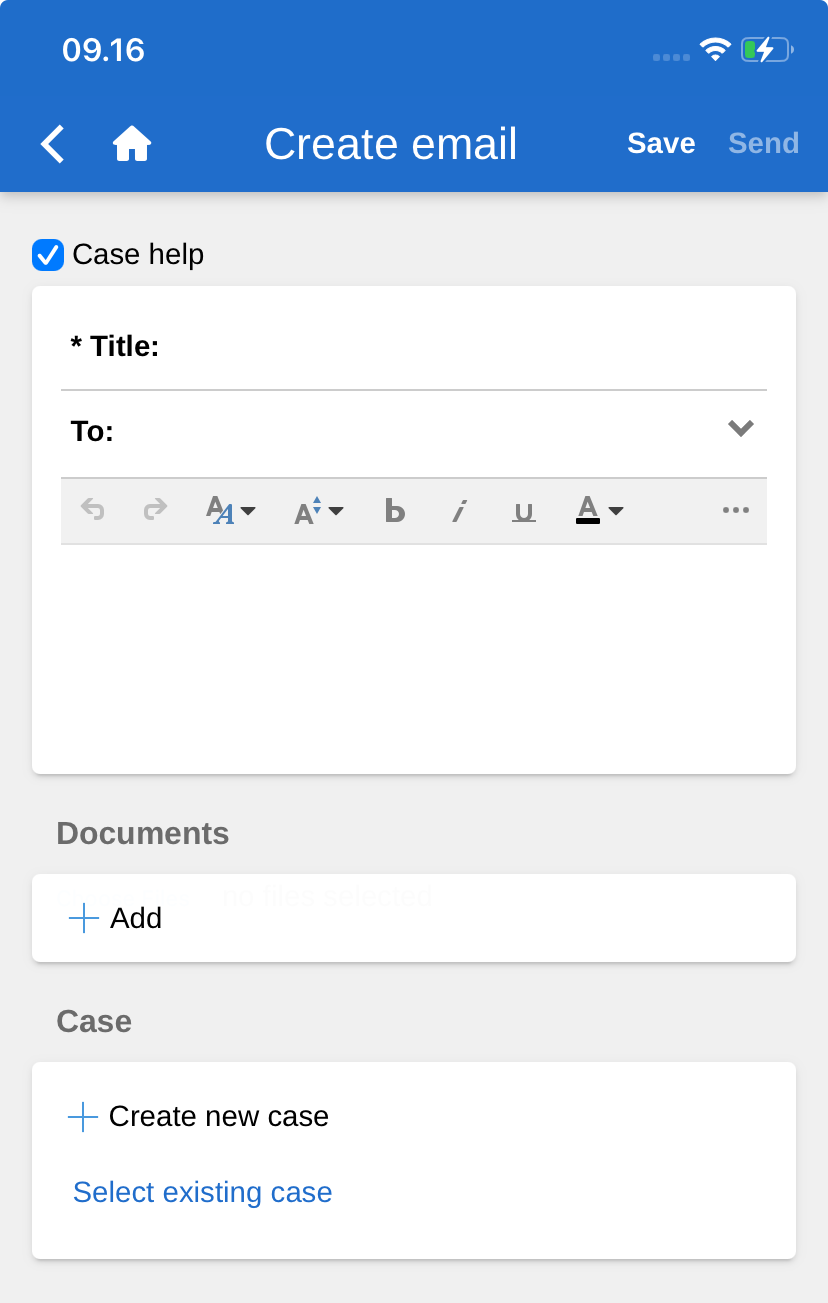Open more formatting options ellipsis
This screenshot has height=1303, width=828.
735,511
